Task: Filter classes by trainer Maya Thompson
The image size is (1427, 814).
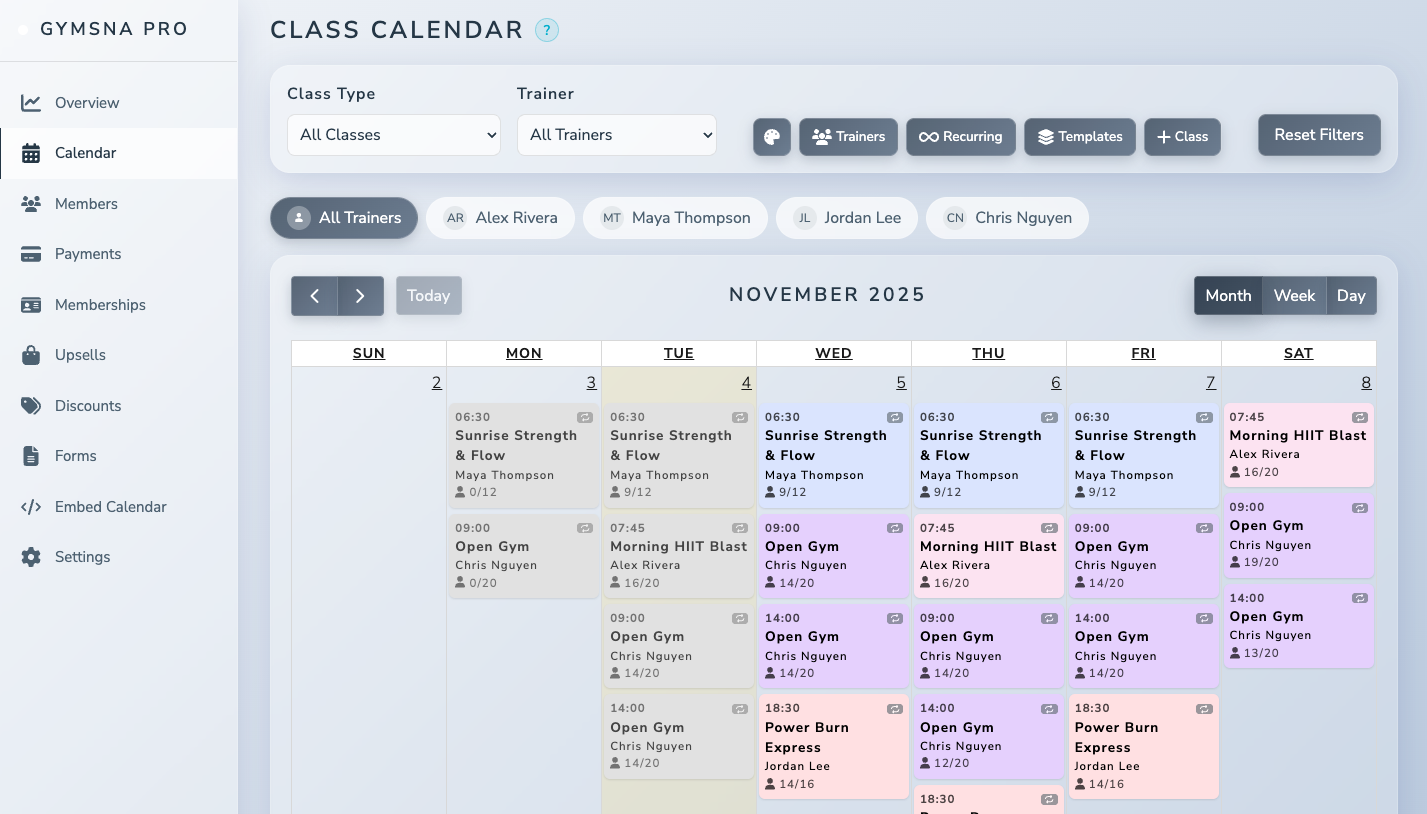Action: pyautogui.click(x=675, y=218)
